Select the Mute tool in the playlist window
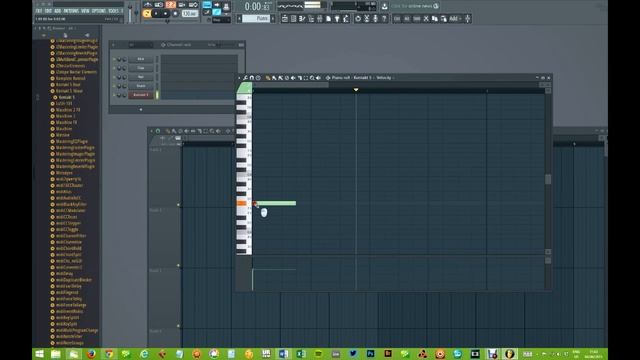 click(186, 131)
